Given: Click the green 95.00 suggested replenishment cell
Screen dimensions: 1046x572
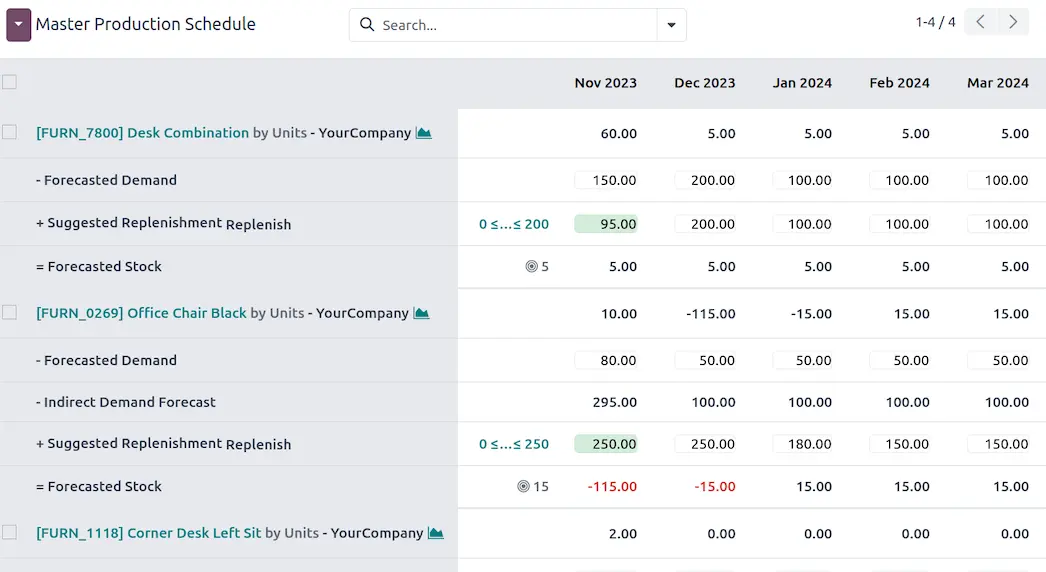Looking at the screenshot, I should tap(606, 224).
